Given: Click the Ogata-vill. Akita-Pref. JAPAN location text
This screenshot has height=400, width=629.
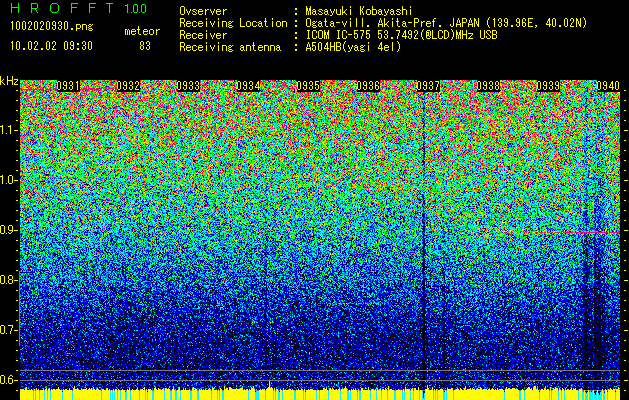Looking at the screenshot, I should pyautogui.click(x=444, y=23).
